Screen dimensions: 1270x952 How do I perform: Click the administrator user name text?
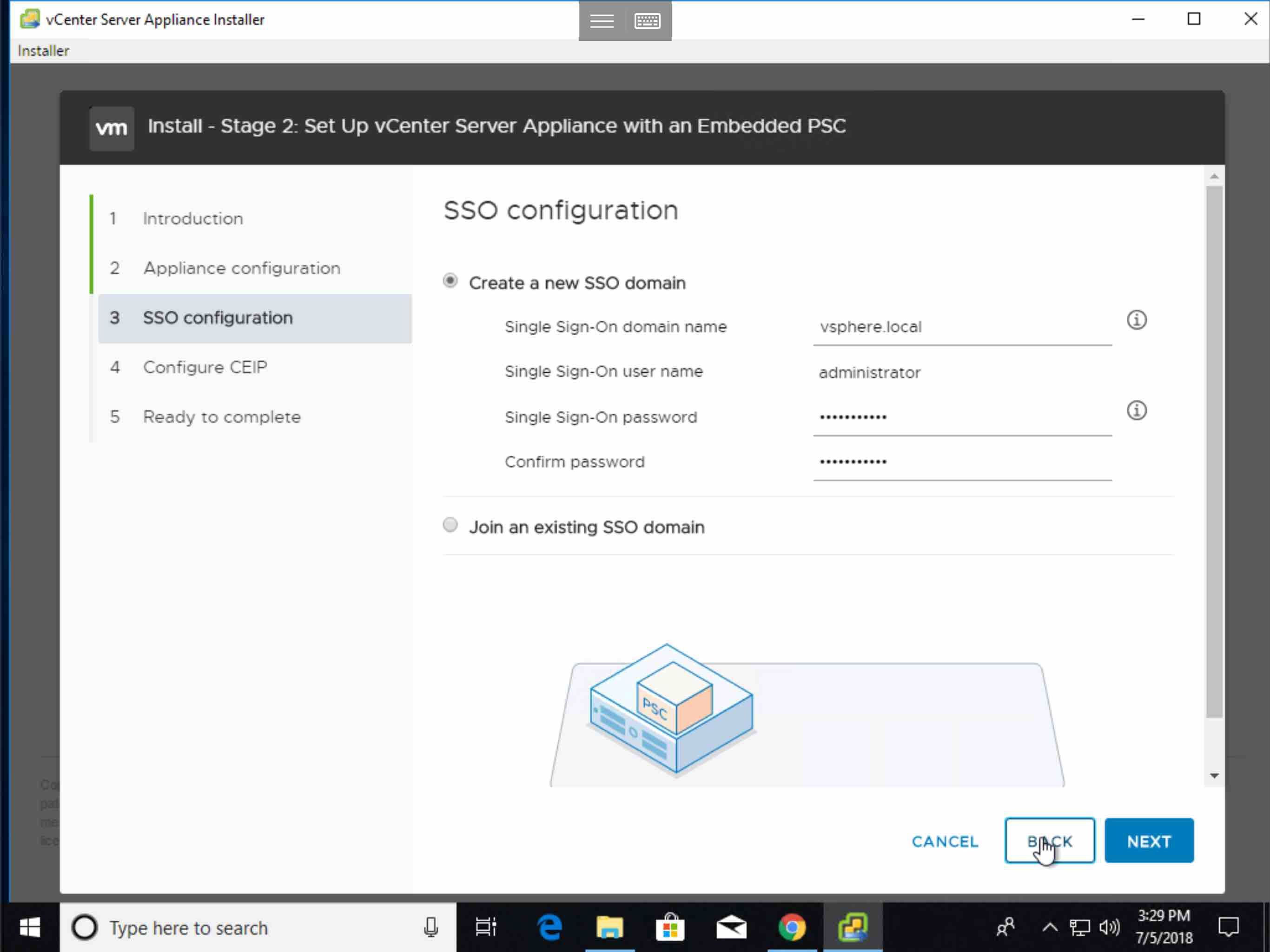click(869, 373)
